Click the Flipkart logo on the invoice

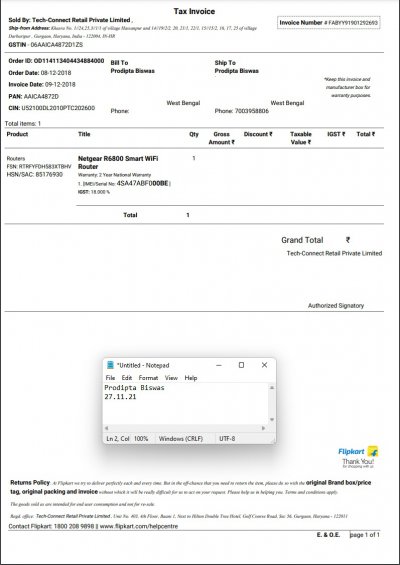click(358, 451)
